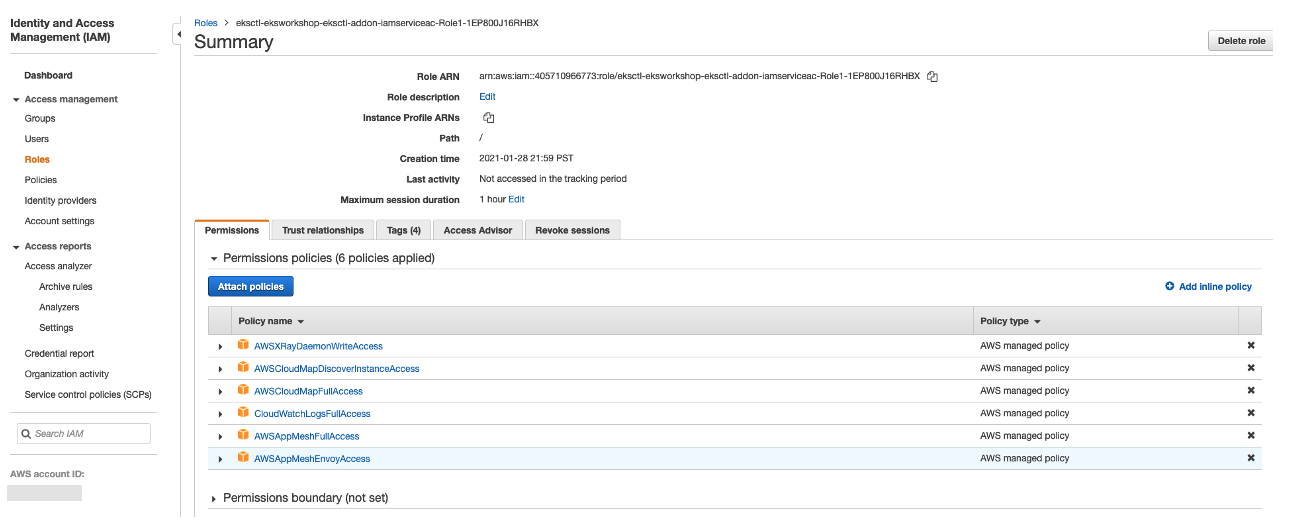Viewport: 1300px width, 527px height.
Task: Collapse the IAM side navigation panel arrow
Action: 178,35
